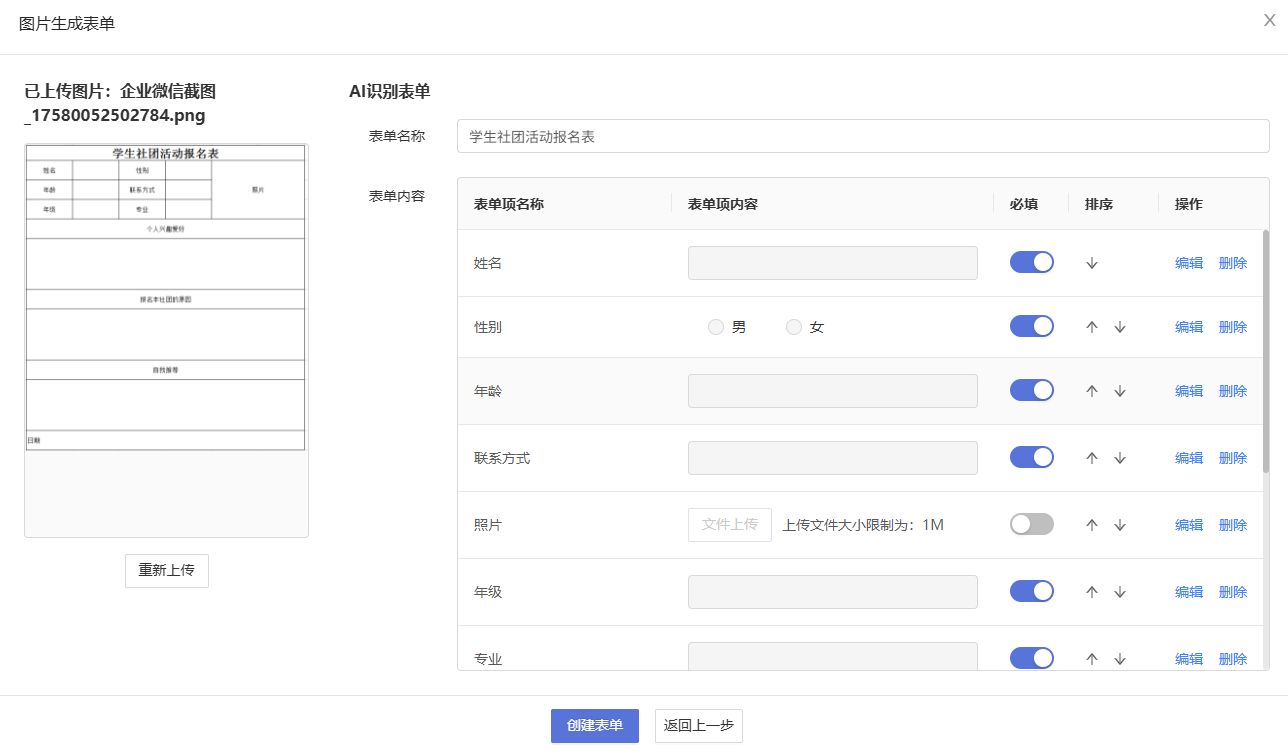
Task: Enable required switch for 照片
Action: point(1031,524)
